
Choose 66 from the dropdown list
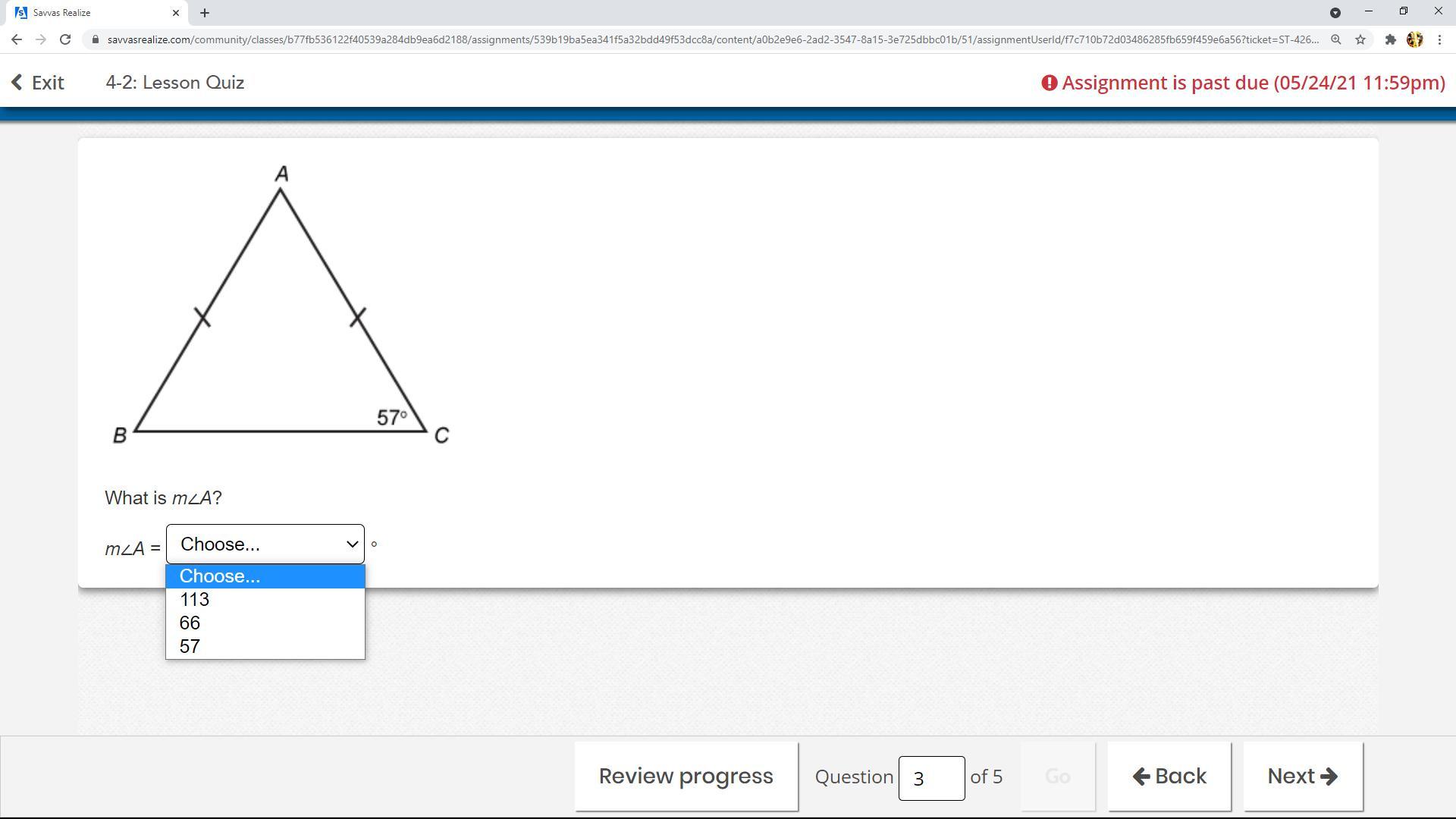265,623
